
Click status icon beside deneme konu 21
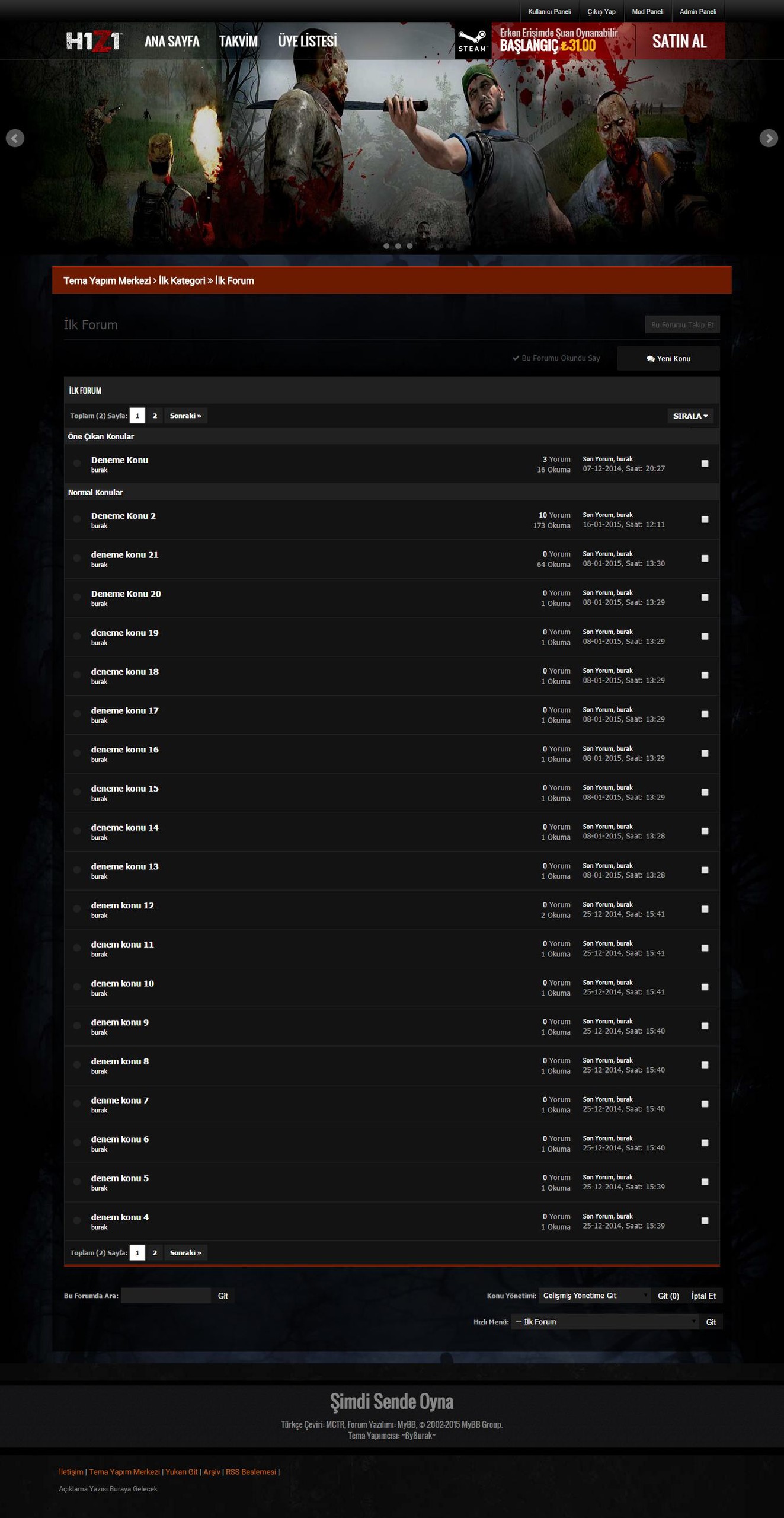click(77, 559)
